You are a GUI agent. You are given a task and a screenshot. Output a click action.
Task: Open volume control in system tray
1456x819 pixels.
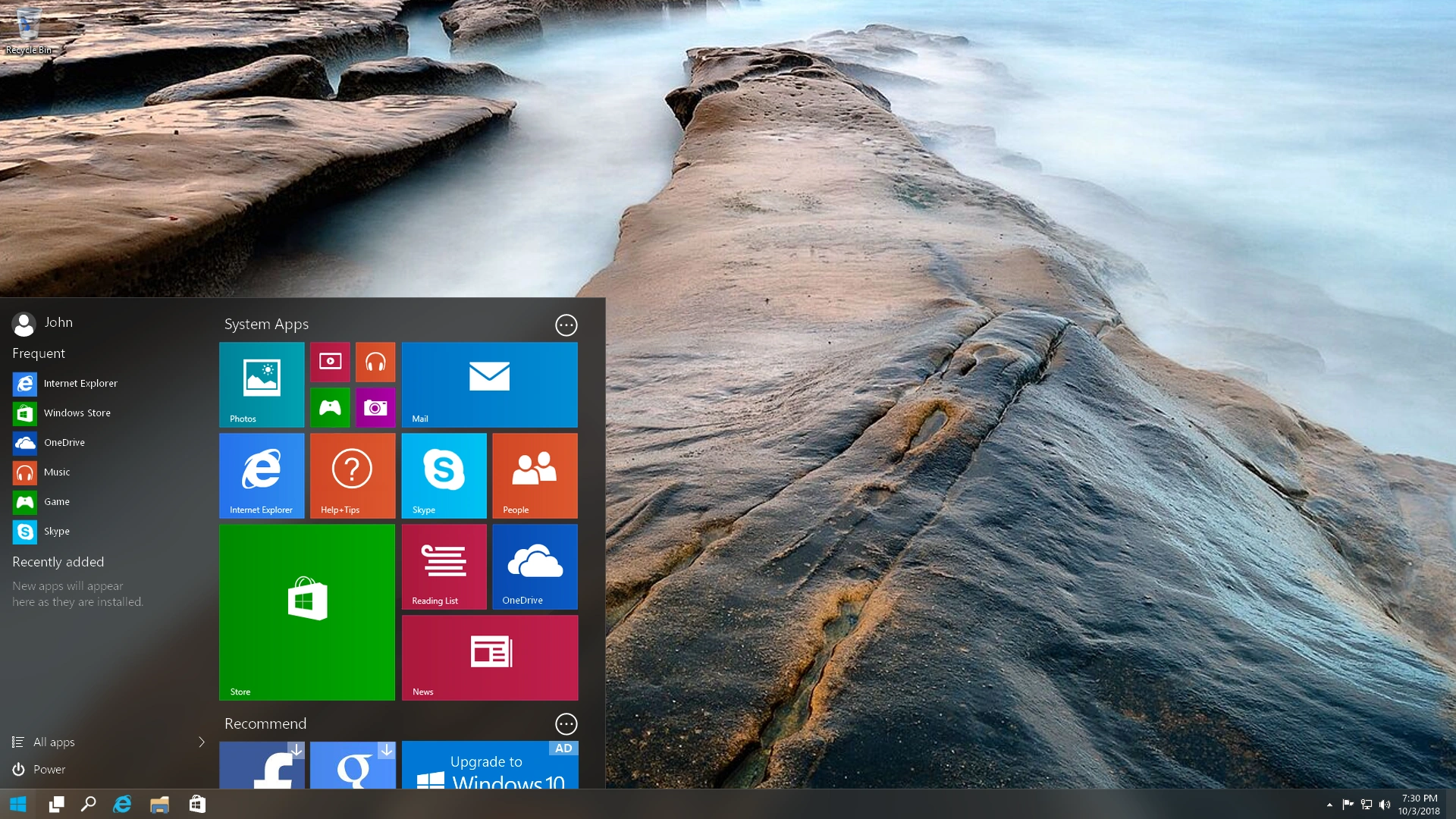point(1385,805)
